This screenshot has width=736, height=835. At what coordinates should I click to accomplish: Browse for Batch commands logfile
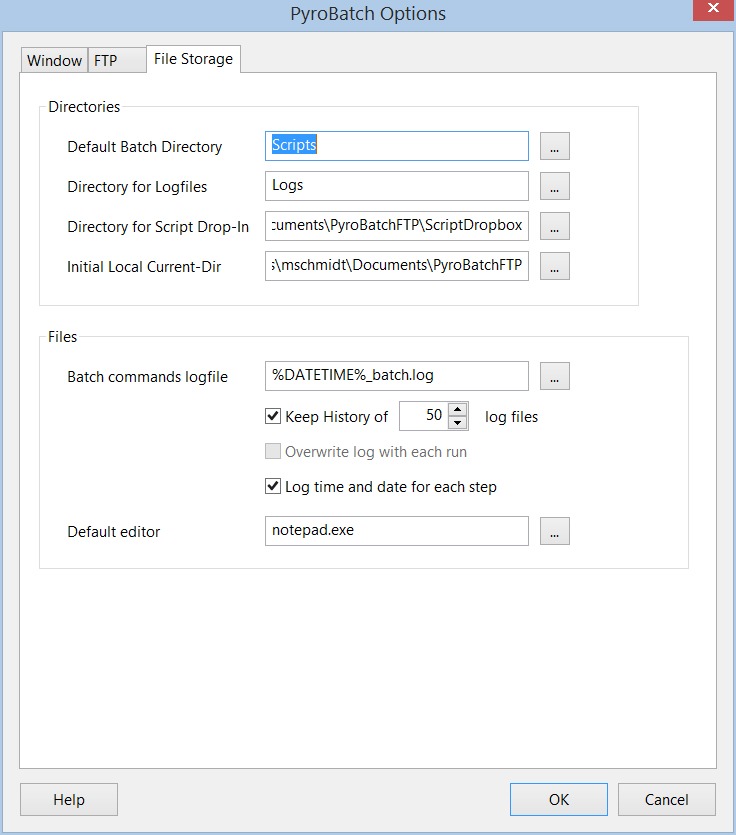click(x=554, y=376)
